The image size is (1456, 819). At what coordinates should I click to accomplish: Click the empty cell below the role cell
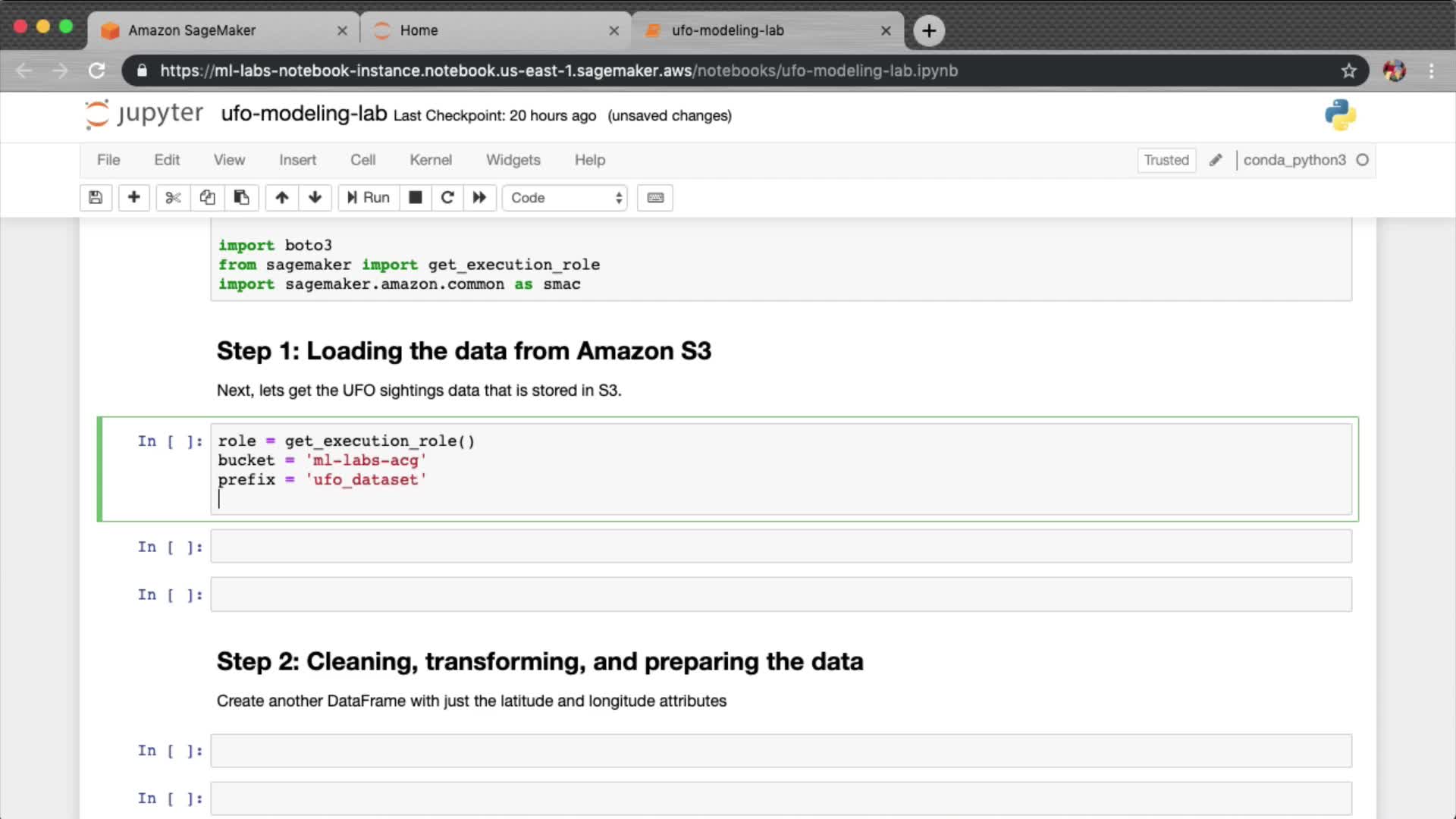780,547
